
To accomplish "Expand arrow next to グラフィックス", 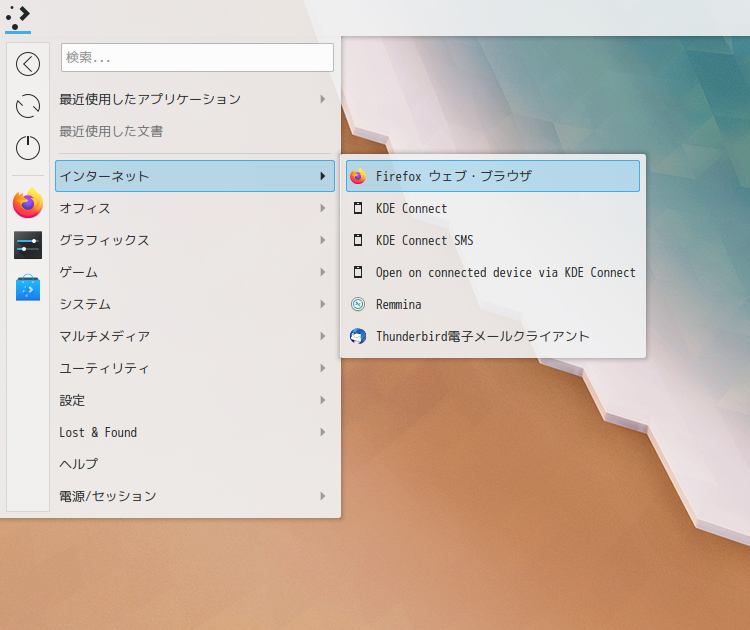I will [323, 240].
